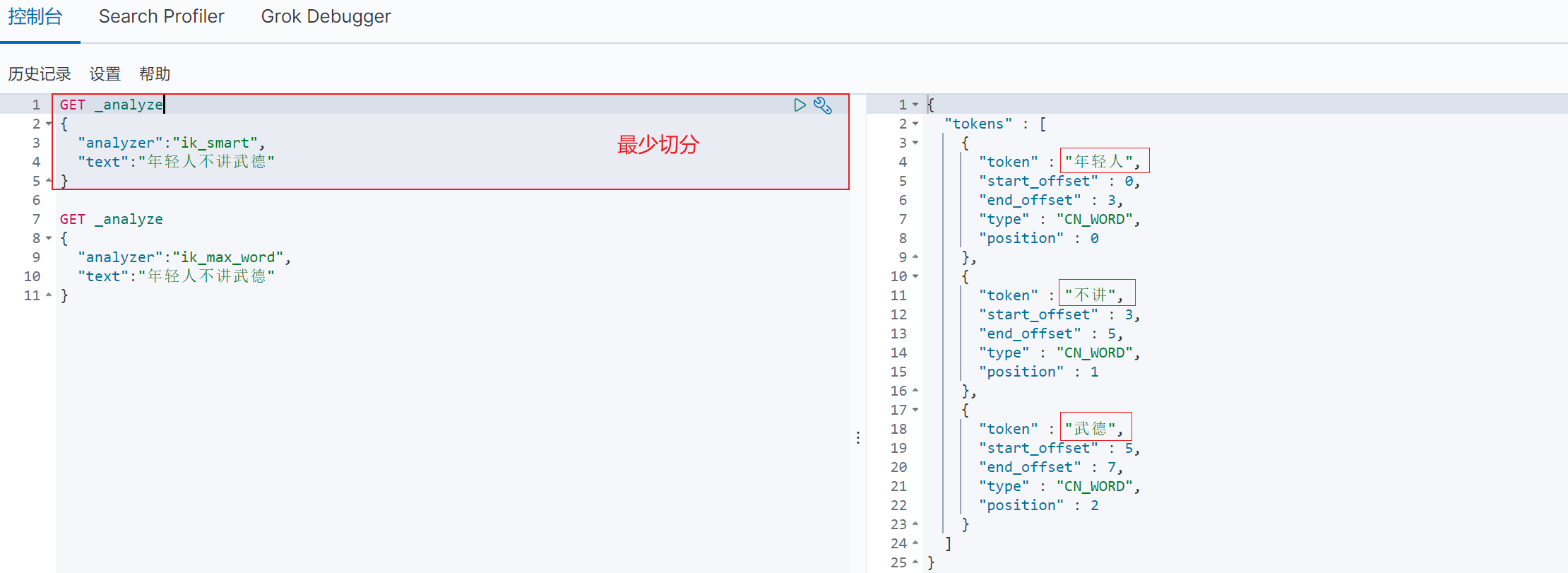The image size is (1568, 573).
Task: Collapse root object at response line 1
Action: point(915,105)
